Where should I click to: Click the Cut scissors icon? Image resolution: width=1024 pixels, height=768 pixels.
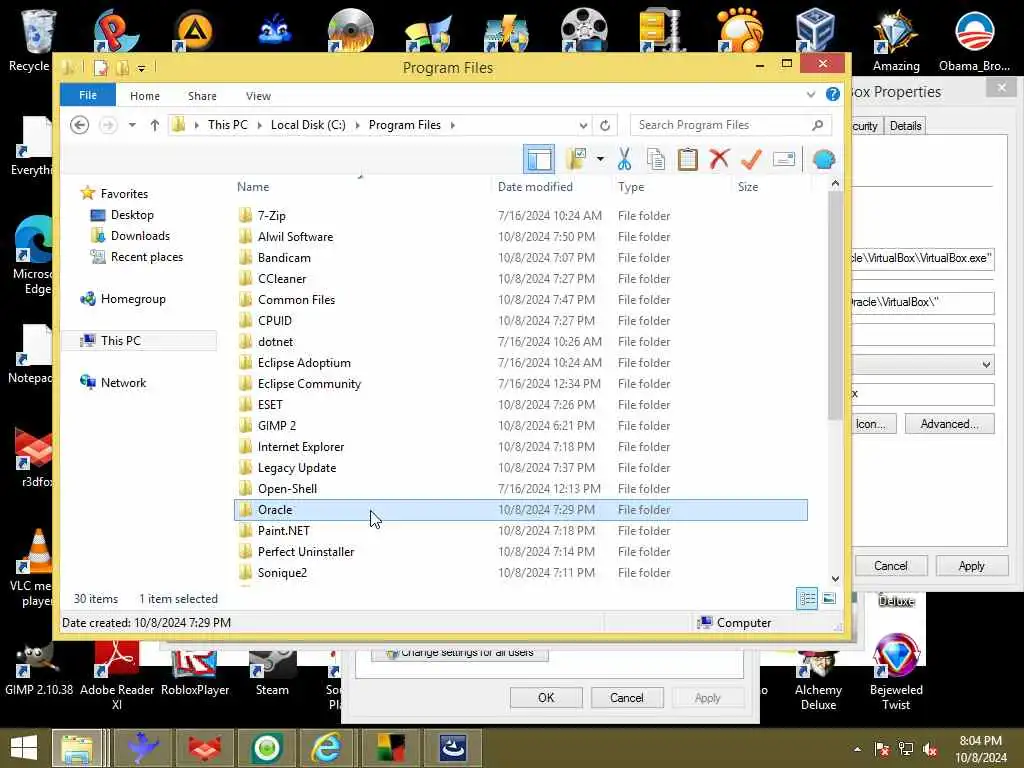[x=624, y=159]
